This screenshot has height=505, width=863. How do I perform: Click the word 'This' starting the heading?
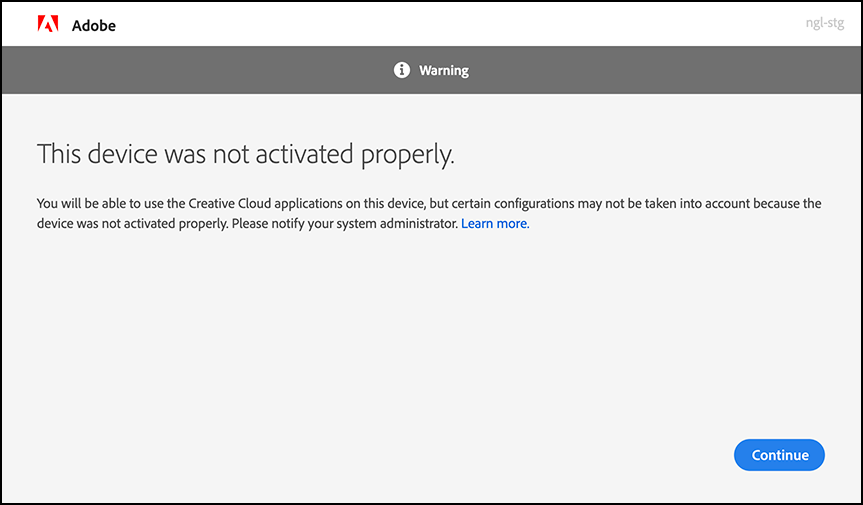(59, 153)
